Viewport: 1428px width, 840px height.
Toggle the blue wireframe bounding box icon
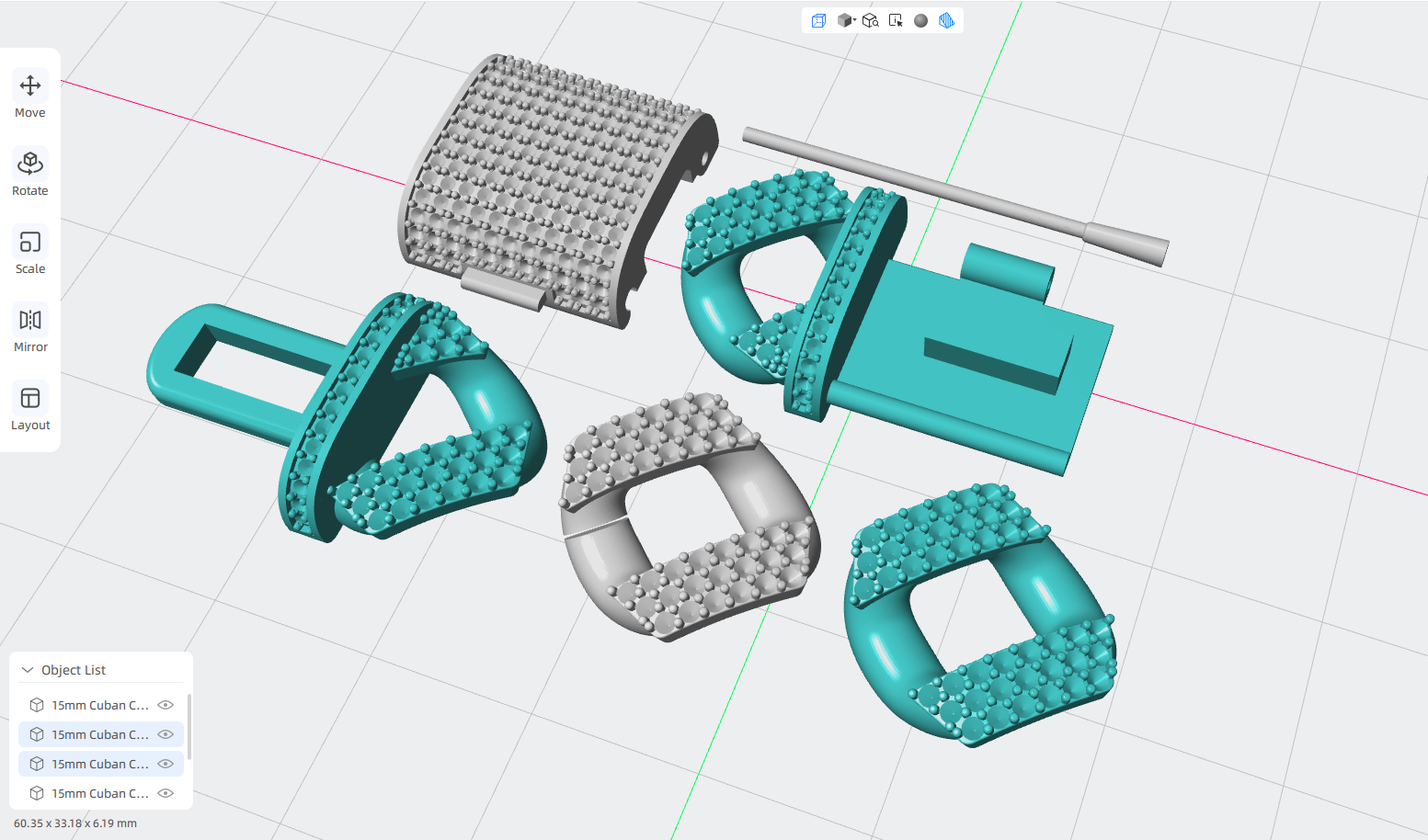[818, 20]
